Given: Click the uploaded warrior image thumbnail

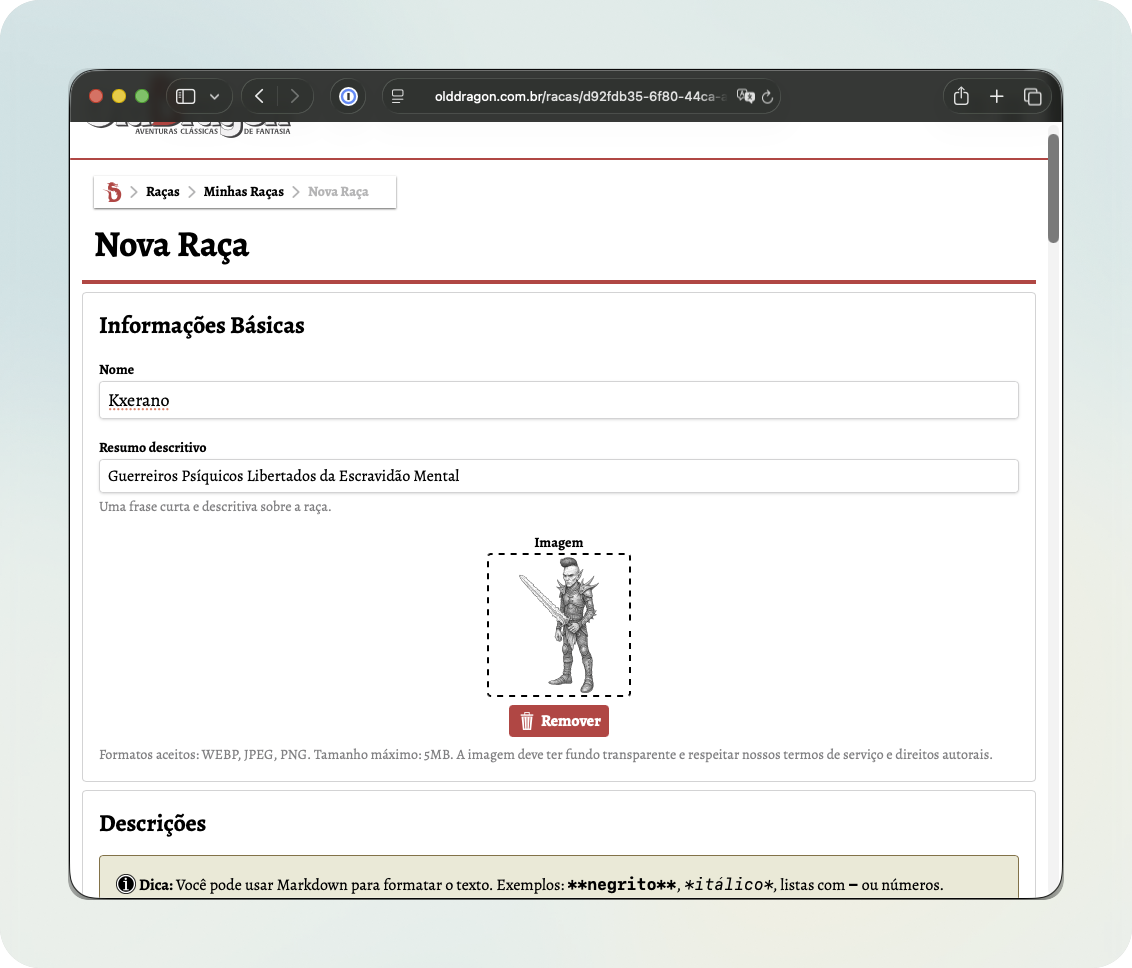Looking at the screenshot, I should pos(558,624).
